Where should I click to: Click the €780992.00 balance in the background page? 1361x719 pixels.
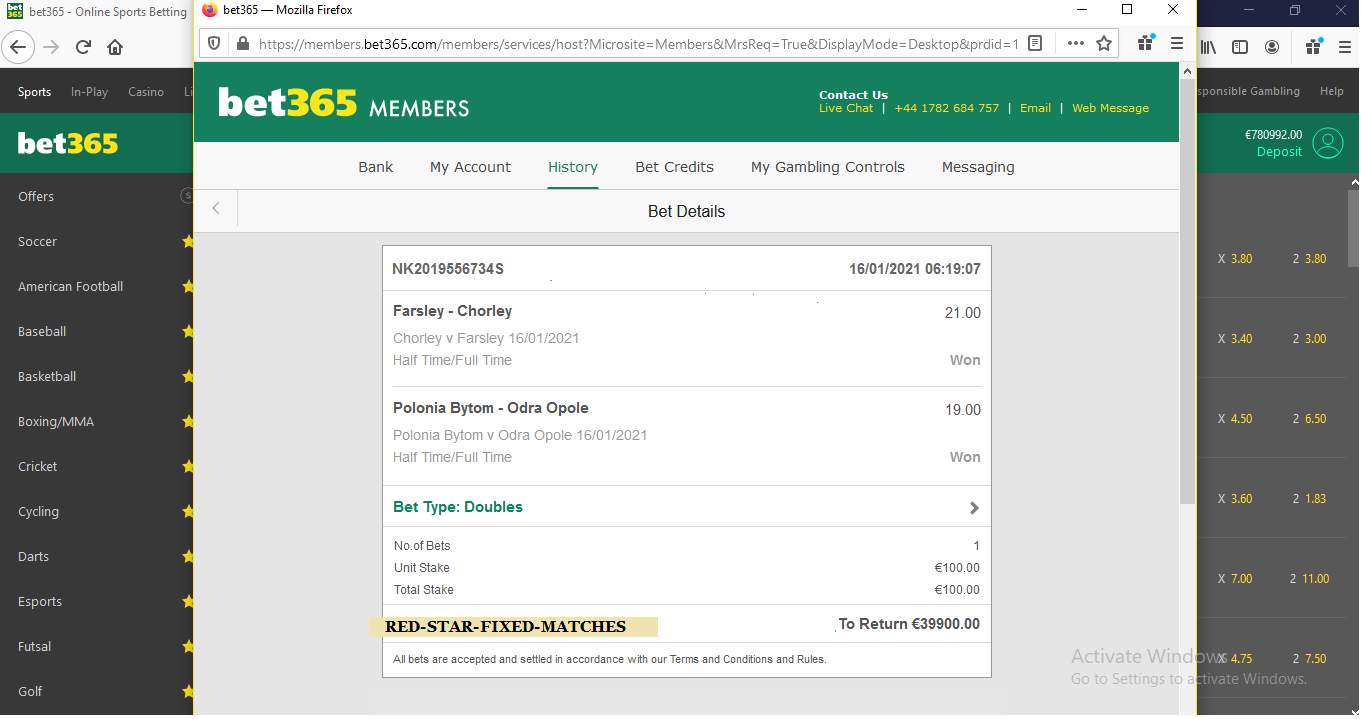pos(1273,135)
